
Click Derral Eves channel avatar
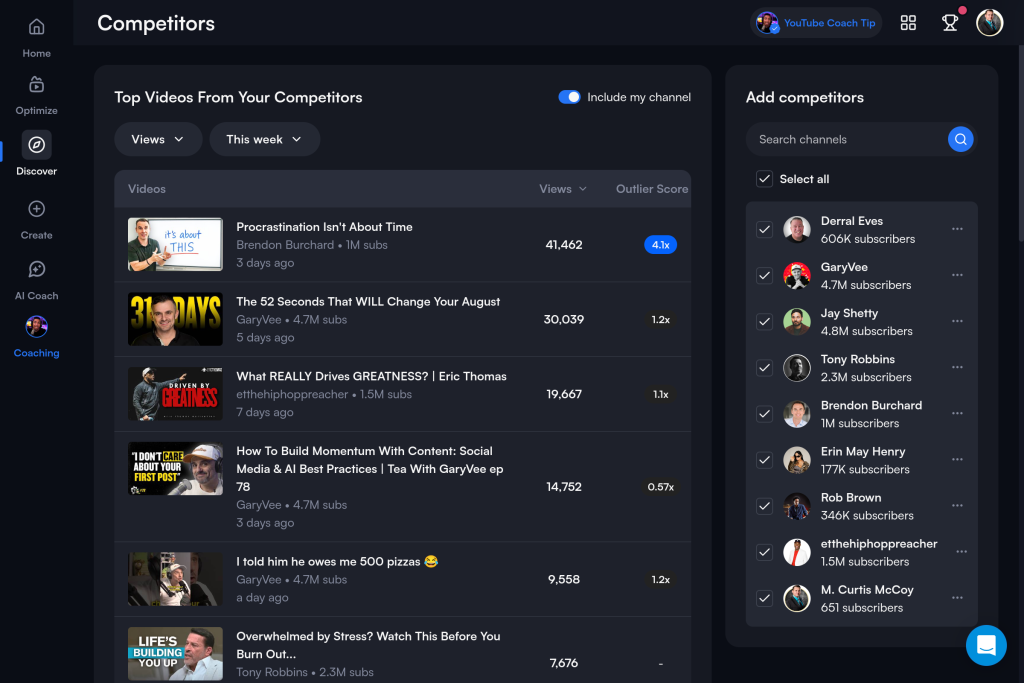(797, 230)
